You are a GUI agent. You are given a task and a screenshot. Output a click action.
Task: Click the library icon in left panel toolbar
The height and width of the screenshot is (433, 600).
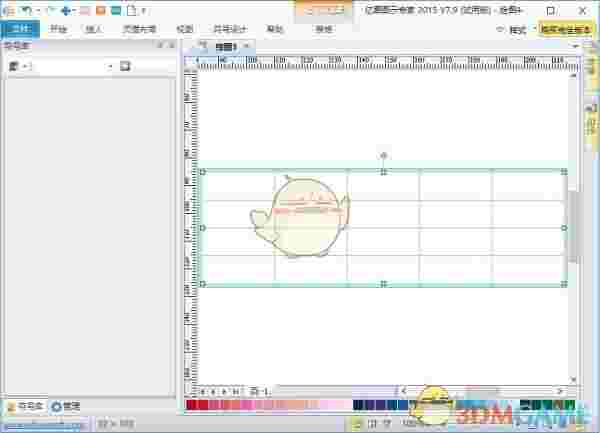coord(14,66)
